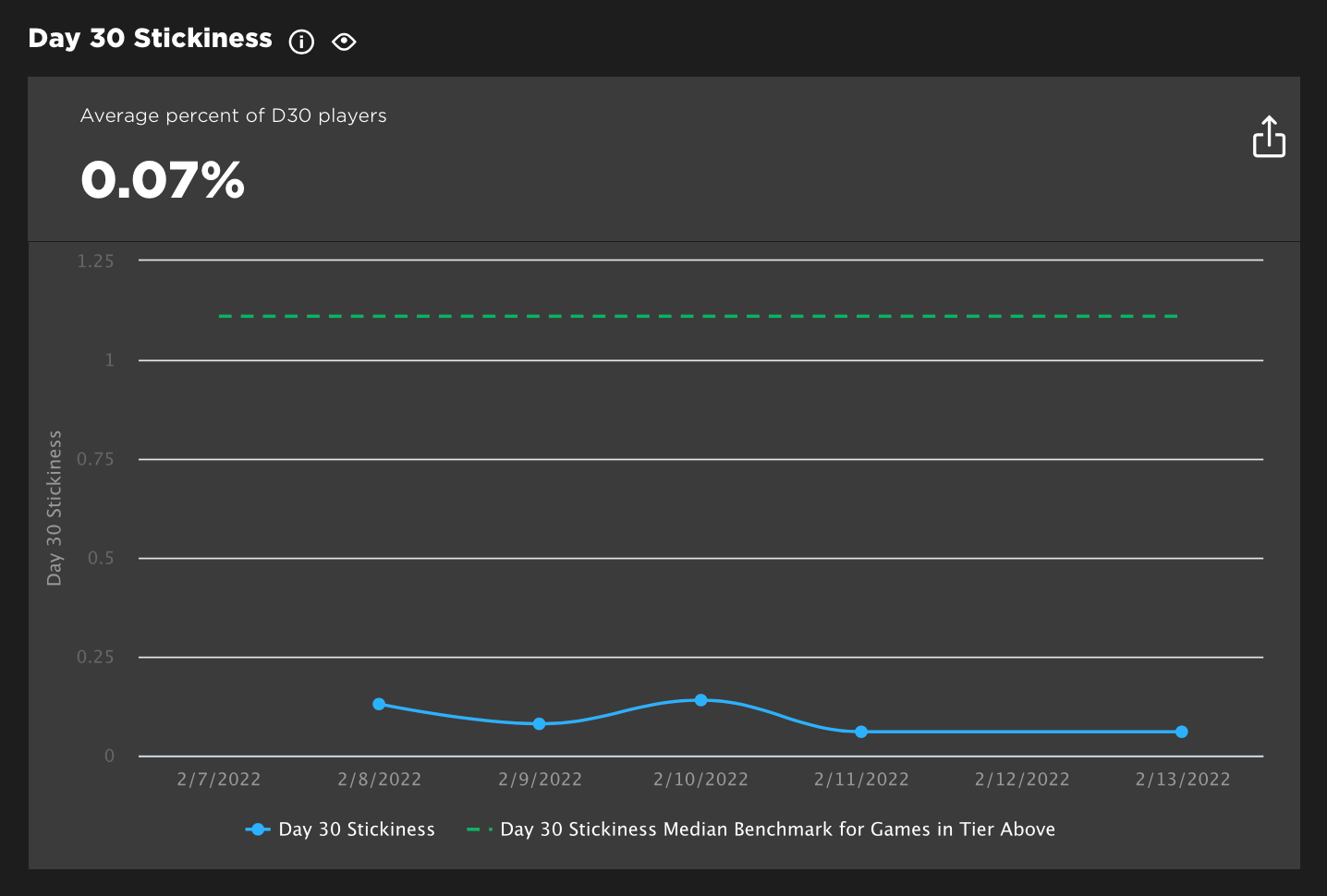Click the 2/10/2022 peak data point
1327x896 pixels.
700,700
